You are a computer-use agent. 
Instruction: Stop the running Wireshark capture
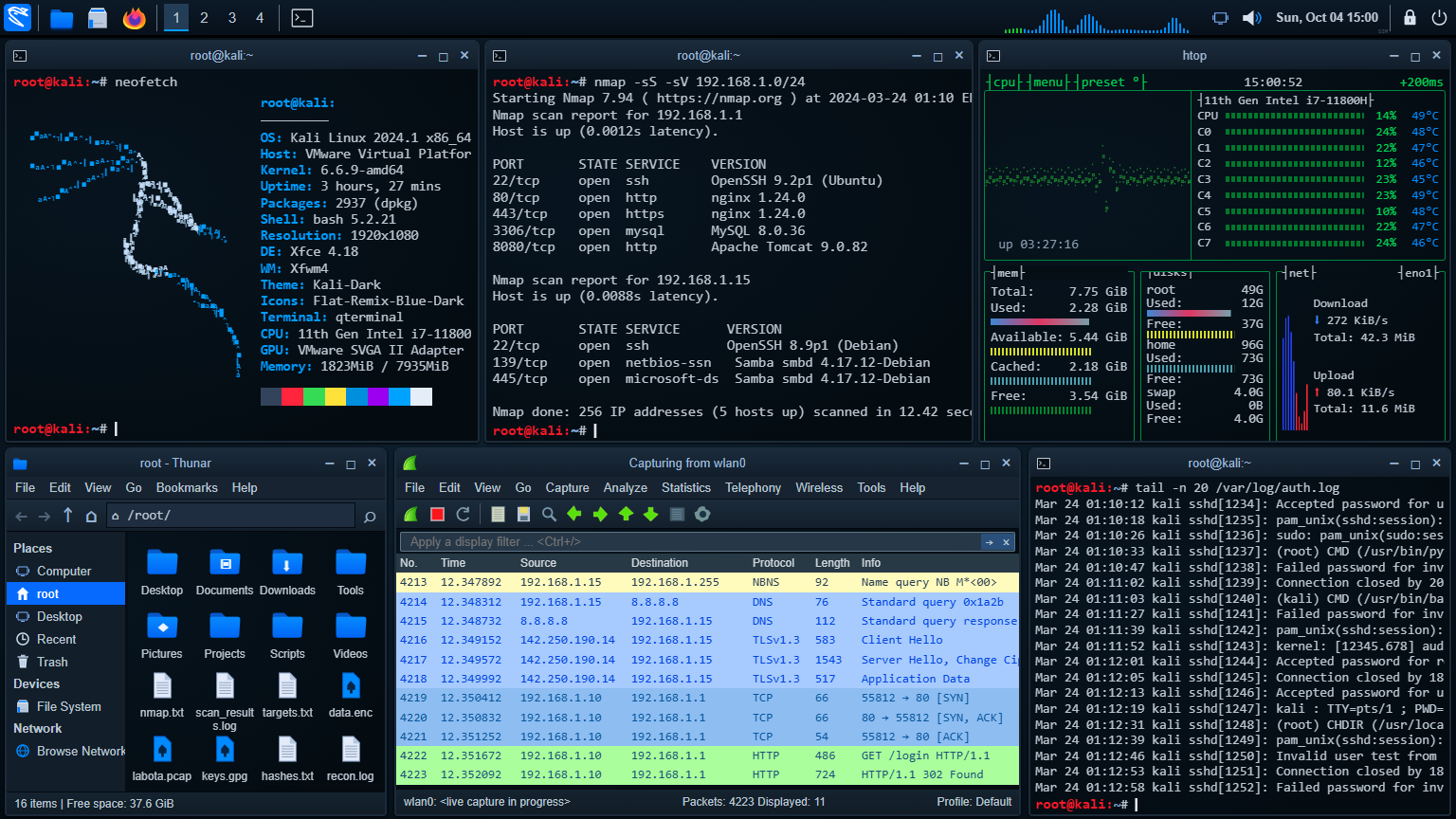[x=437, y=514]
